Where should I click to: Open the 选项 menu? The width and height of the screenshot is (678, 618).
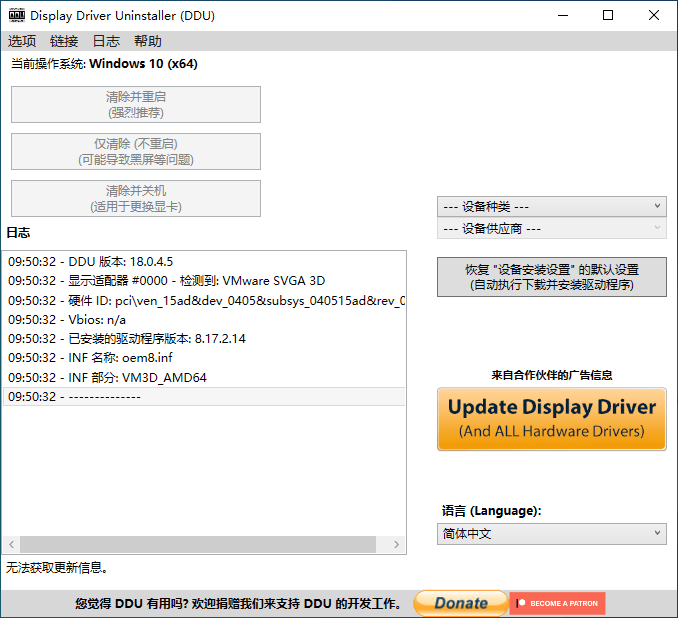click(22, 41)
